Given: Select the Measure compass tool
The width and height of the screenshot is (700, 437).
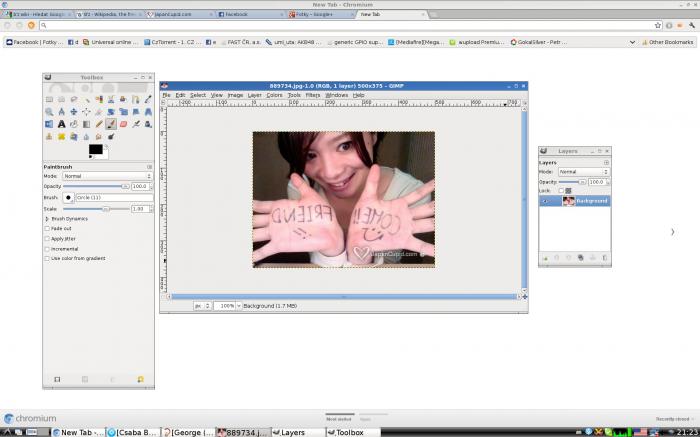Looking at the screenshot, I should click(x=62, y=112).
